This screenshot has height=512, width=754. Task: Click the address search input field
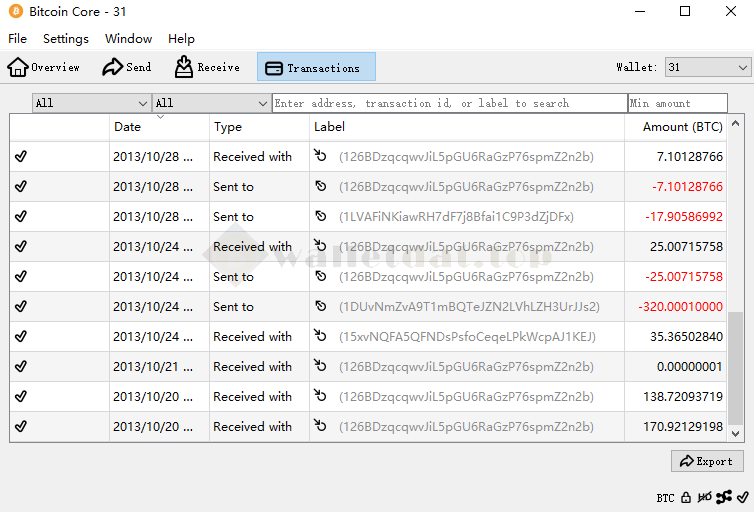(449, 103)
